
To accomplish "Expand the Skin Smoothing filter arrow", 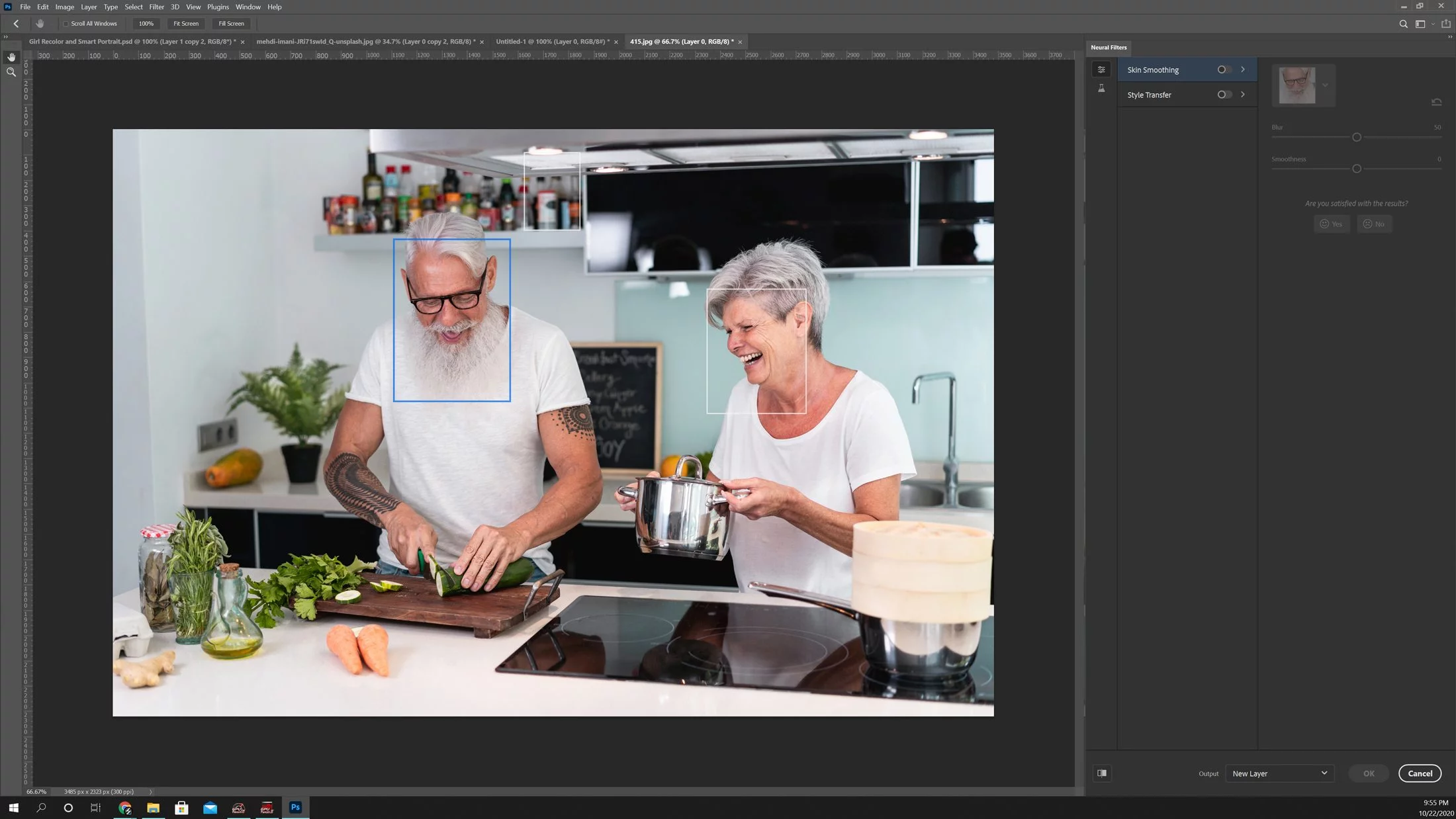I will click(1243, 69).
